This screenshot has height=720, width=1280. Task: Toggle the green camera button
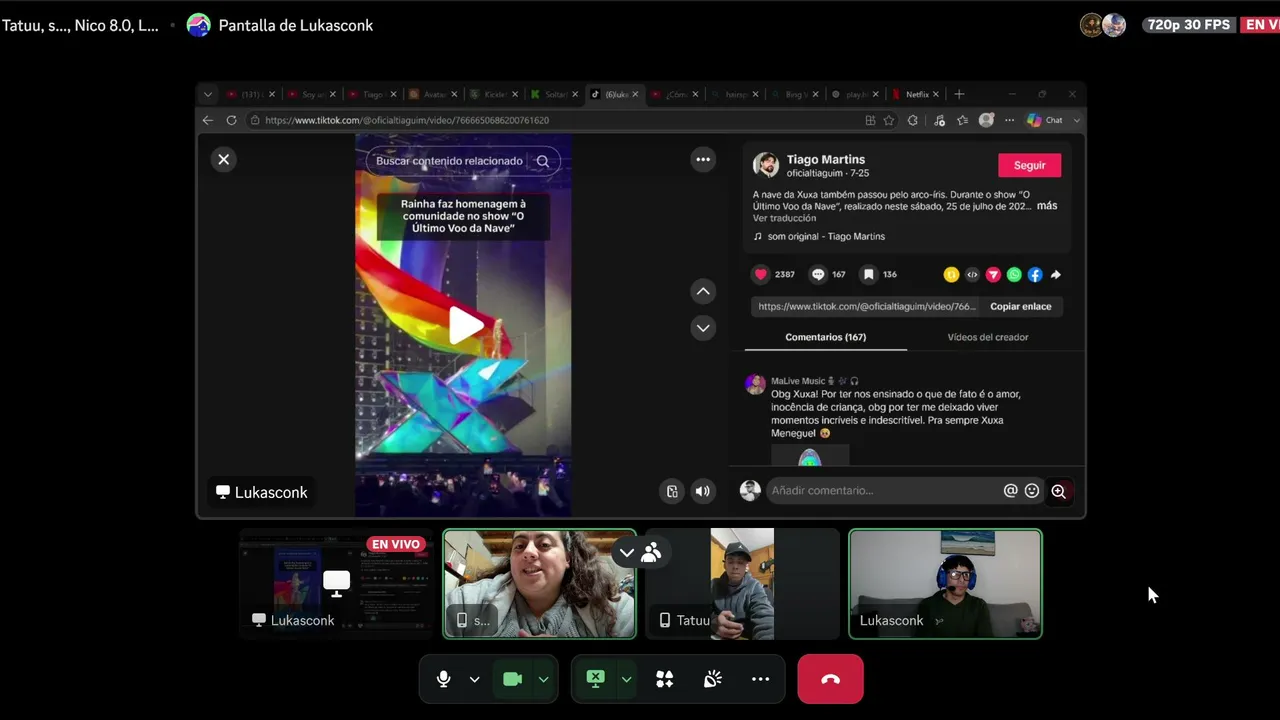(x=513, y=679)
